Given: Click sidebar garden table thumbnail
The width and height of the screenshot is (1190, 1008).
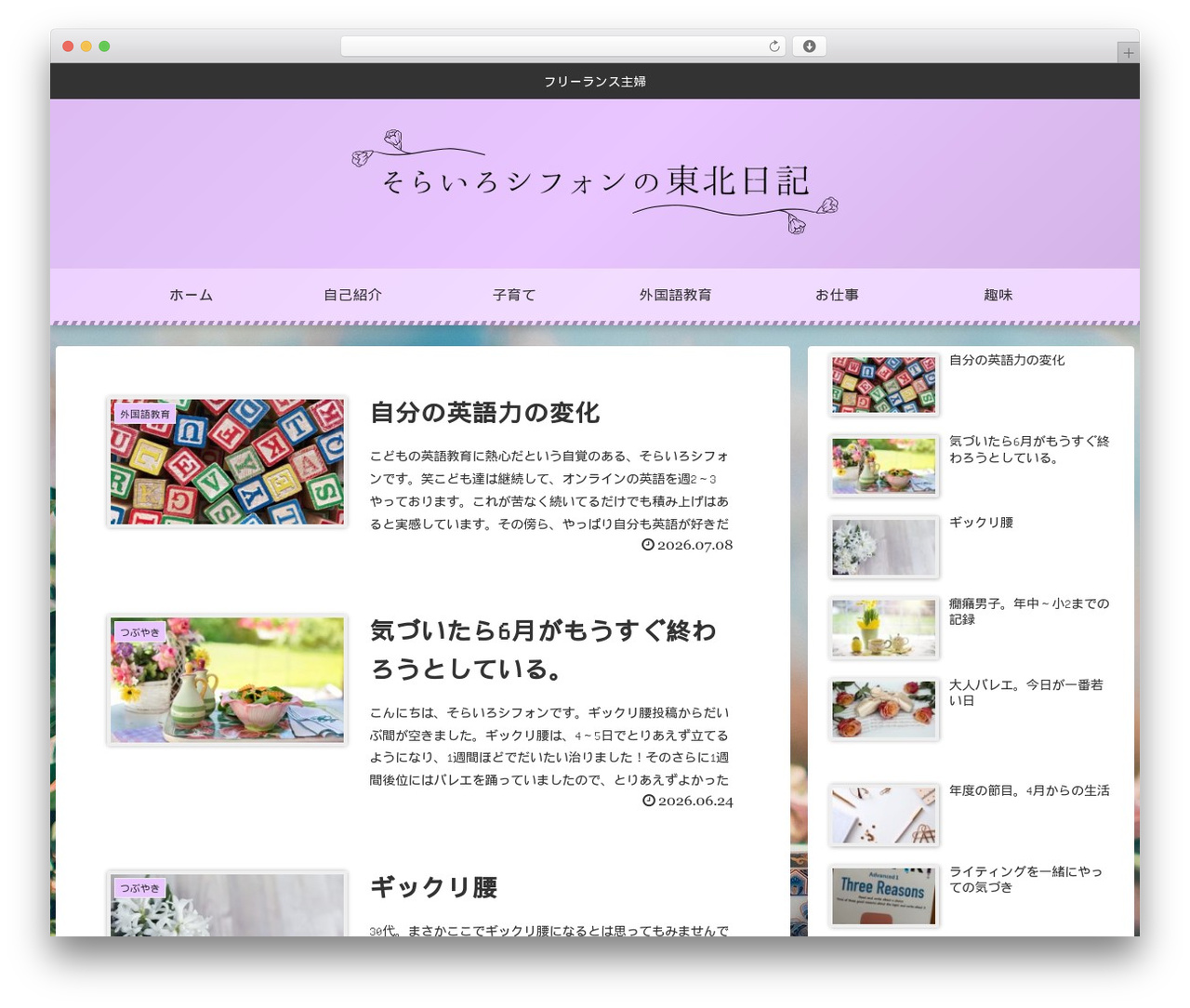Looking at the screenshot, I should 884,466.
